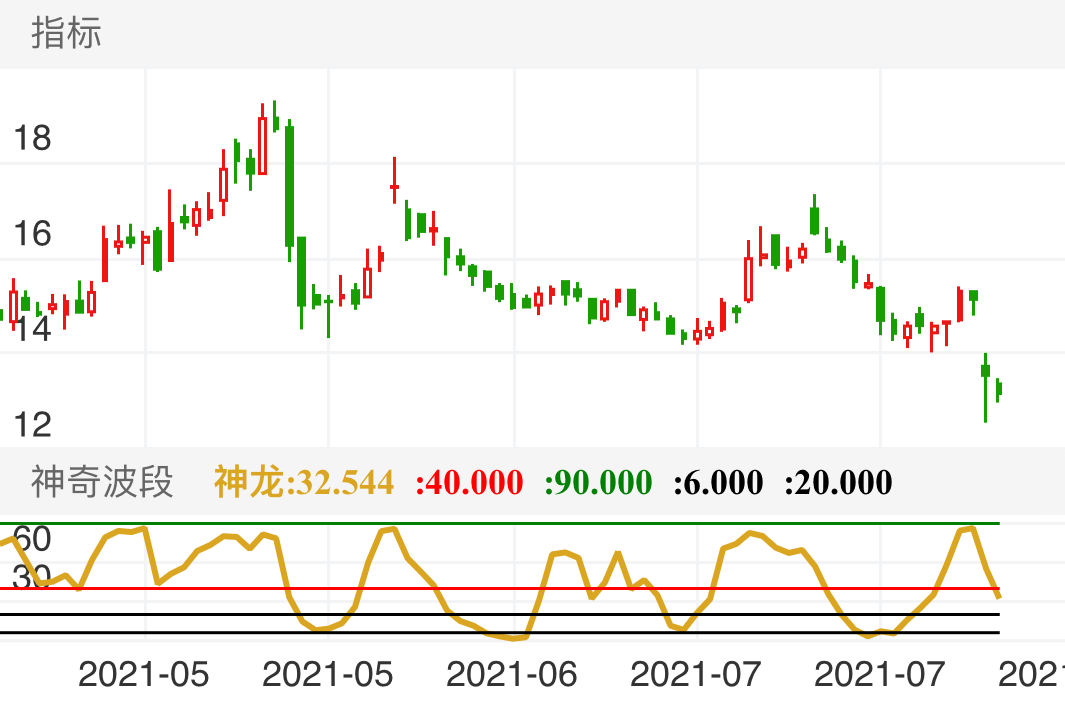Click the 指标 header label
1065x708 pixels.
point(66,33)
